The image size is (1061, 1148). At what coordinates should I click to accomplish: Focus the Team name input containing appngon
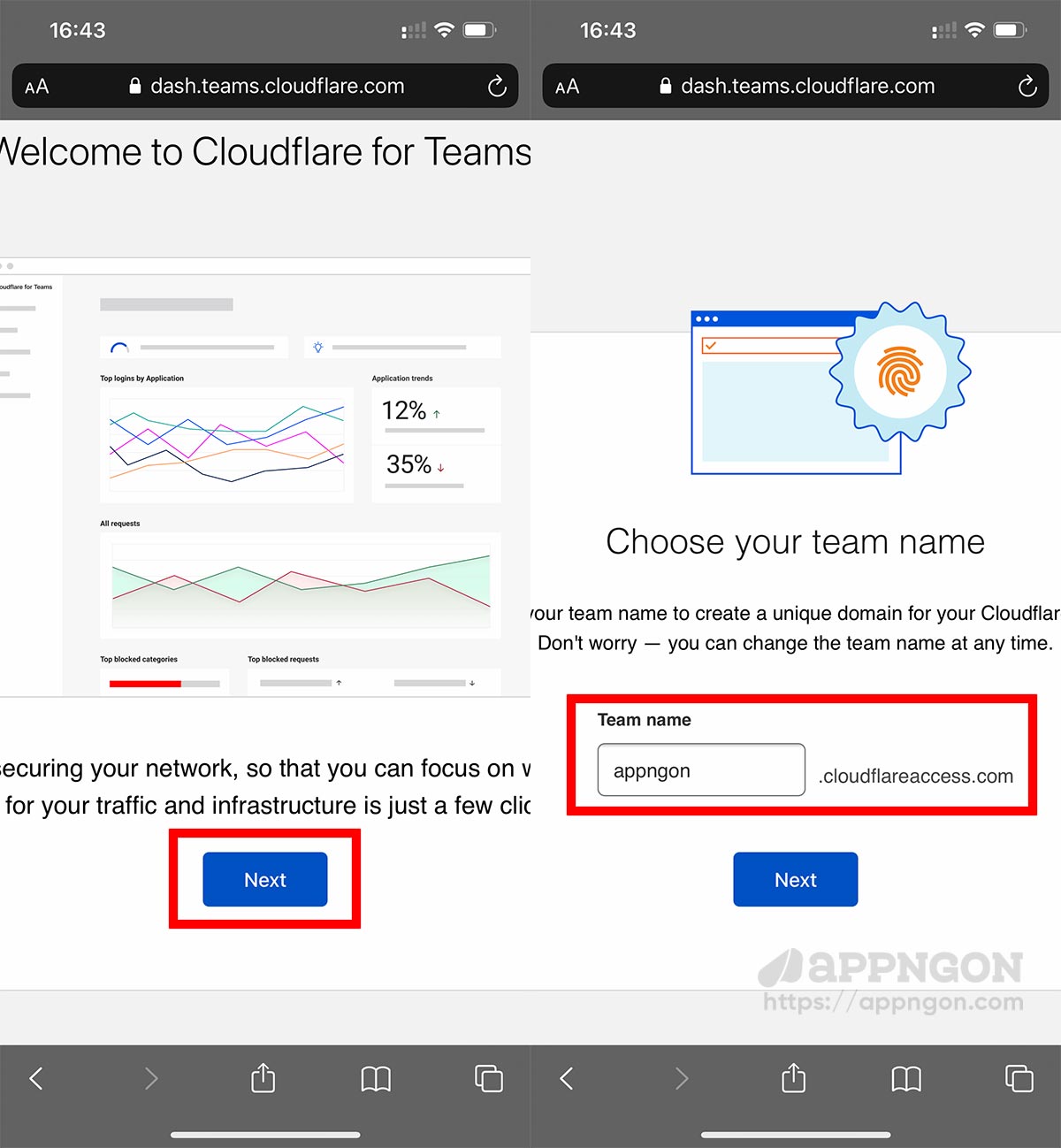point(701,769)
